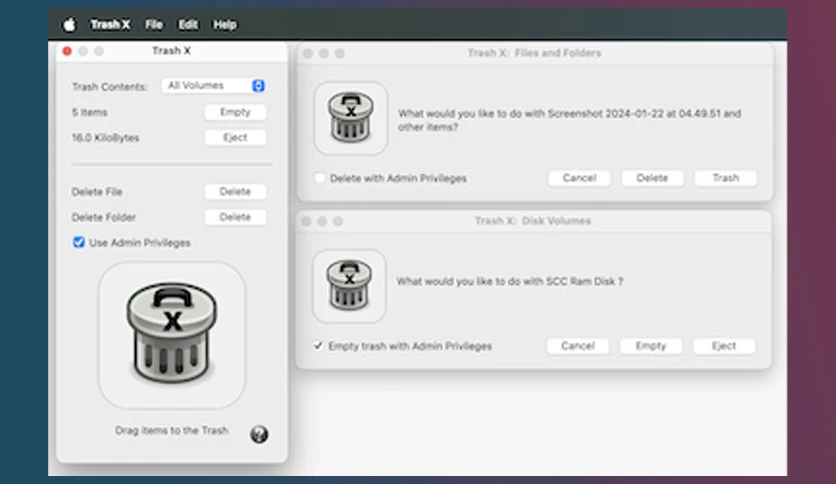Click Delete in Files and Folders dialog
This screenshot has height=484, width=836.
pos(653,178)
